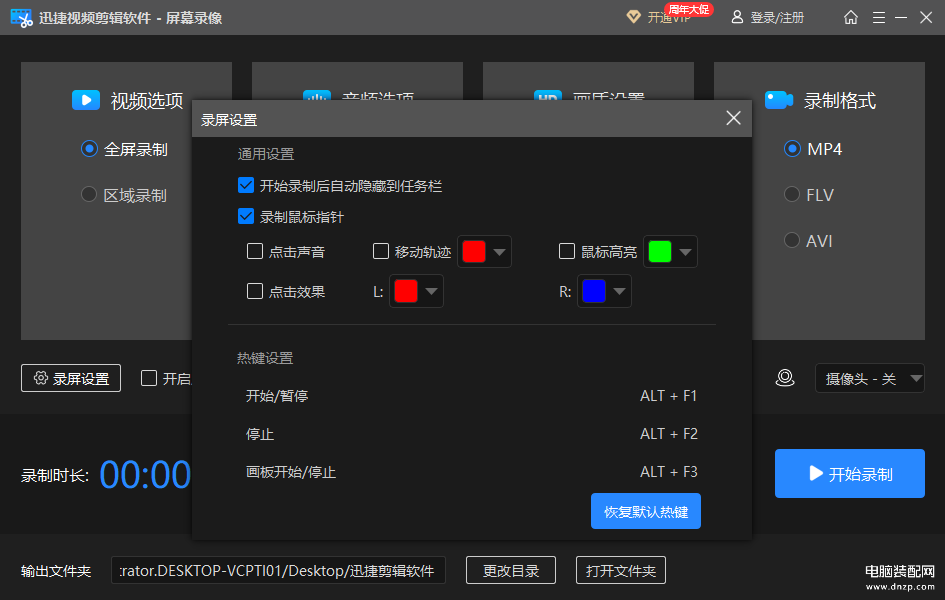The image size is (945, 600).
Task: Click 更改目录 button
Action: (510, 570)
